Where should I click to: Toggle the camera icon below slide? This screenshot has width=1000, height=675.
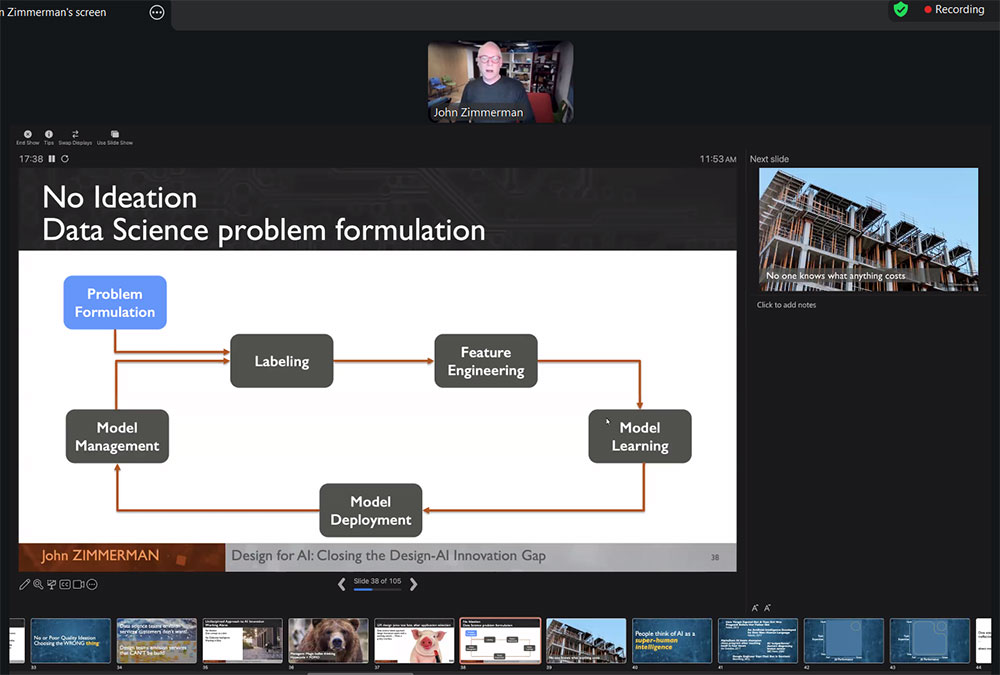(78, 584)
